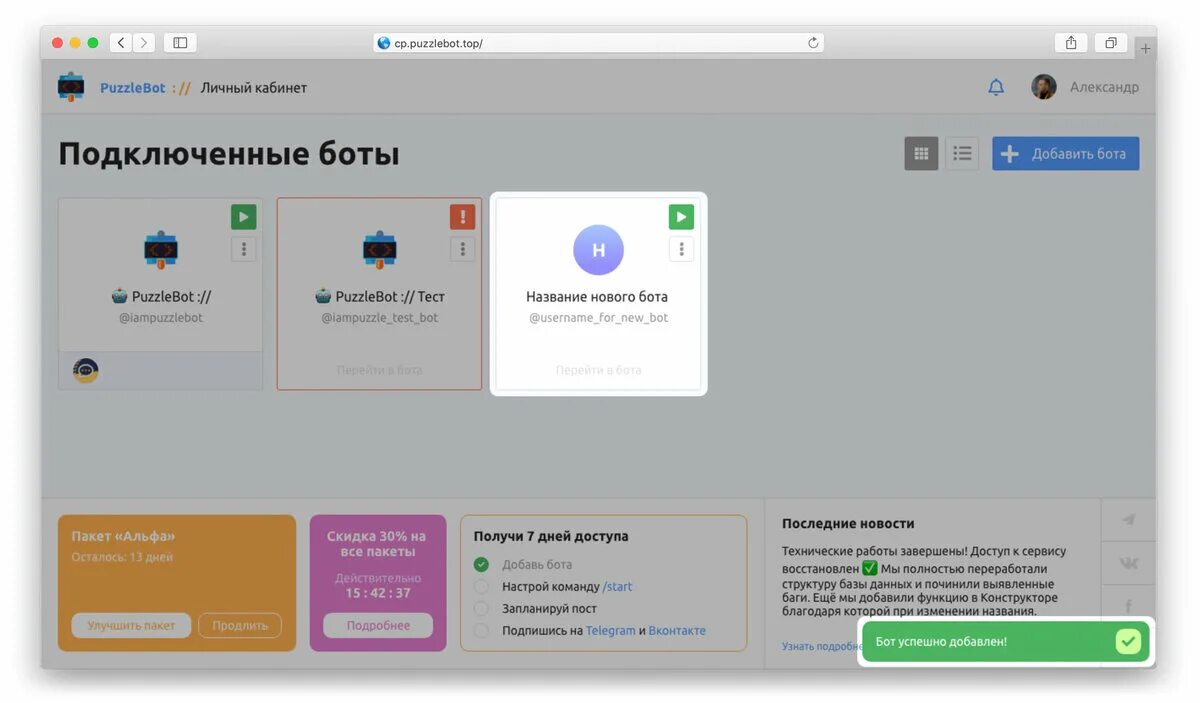Open the notifications bell
This screenshot has width=1200, height=703.
coord(996,87)
